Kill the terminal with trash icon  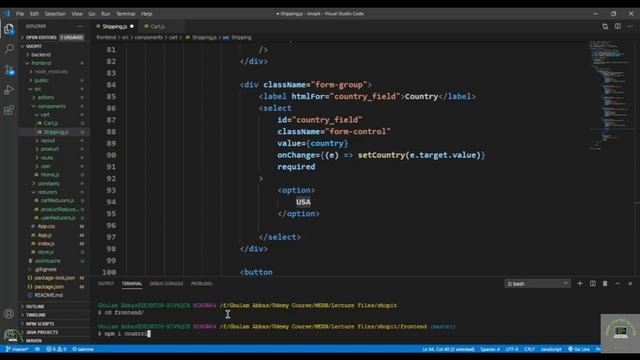click(x=605, y=283)
